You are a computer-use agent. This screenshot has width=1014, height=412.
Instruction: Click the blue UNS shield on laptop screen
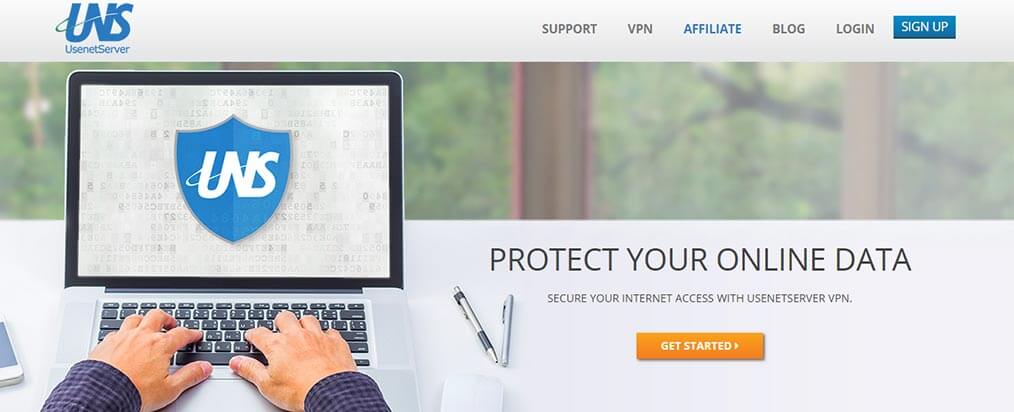(x=233, y=177)
